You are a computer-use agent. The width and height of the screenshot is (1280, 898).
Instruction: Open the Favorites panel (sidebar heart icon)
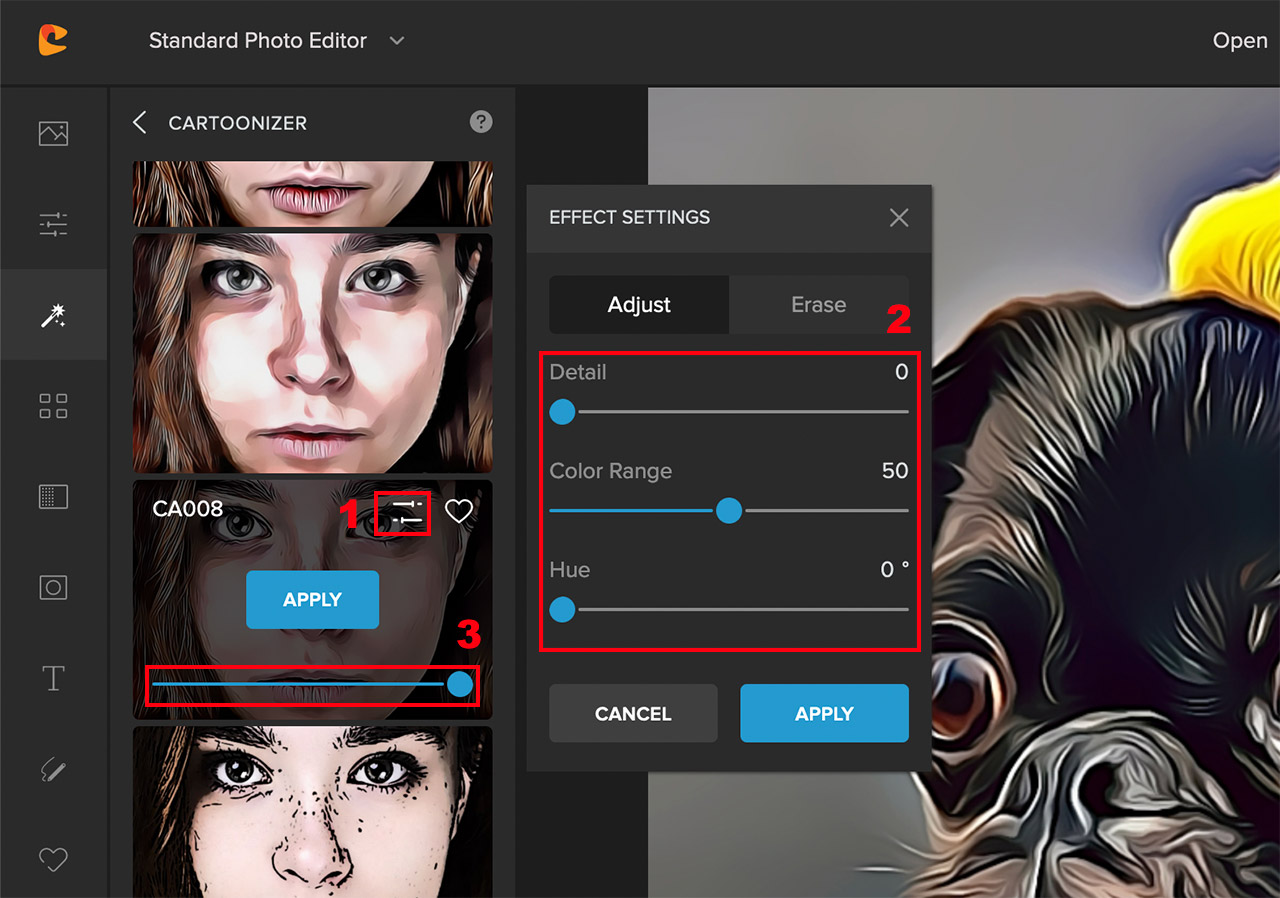pyautogui.click(x=53, y=859)
